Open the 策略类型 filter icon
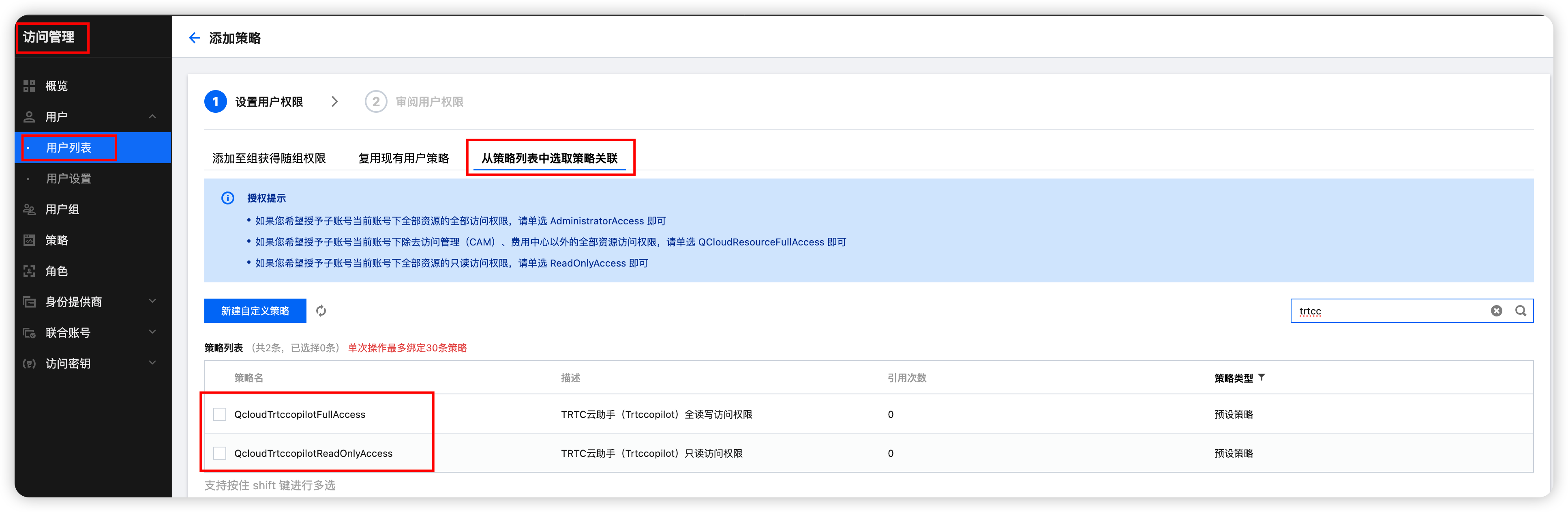Screen dimensions: 1568x512 [1262, 377]
